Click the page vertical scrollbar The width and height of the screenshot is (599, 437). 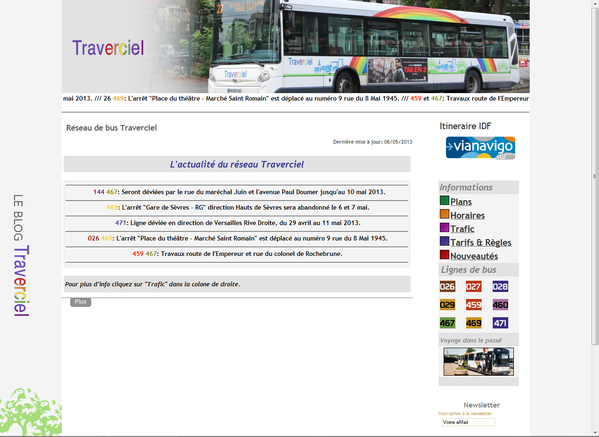(594, 176)
